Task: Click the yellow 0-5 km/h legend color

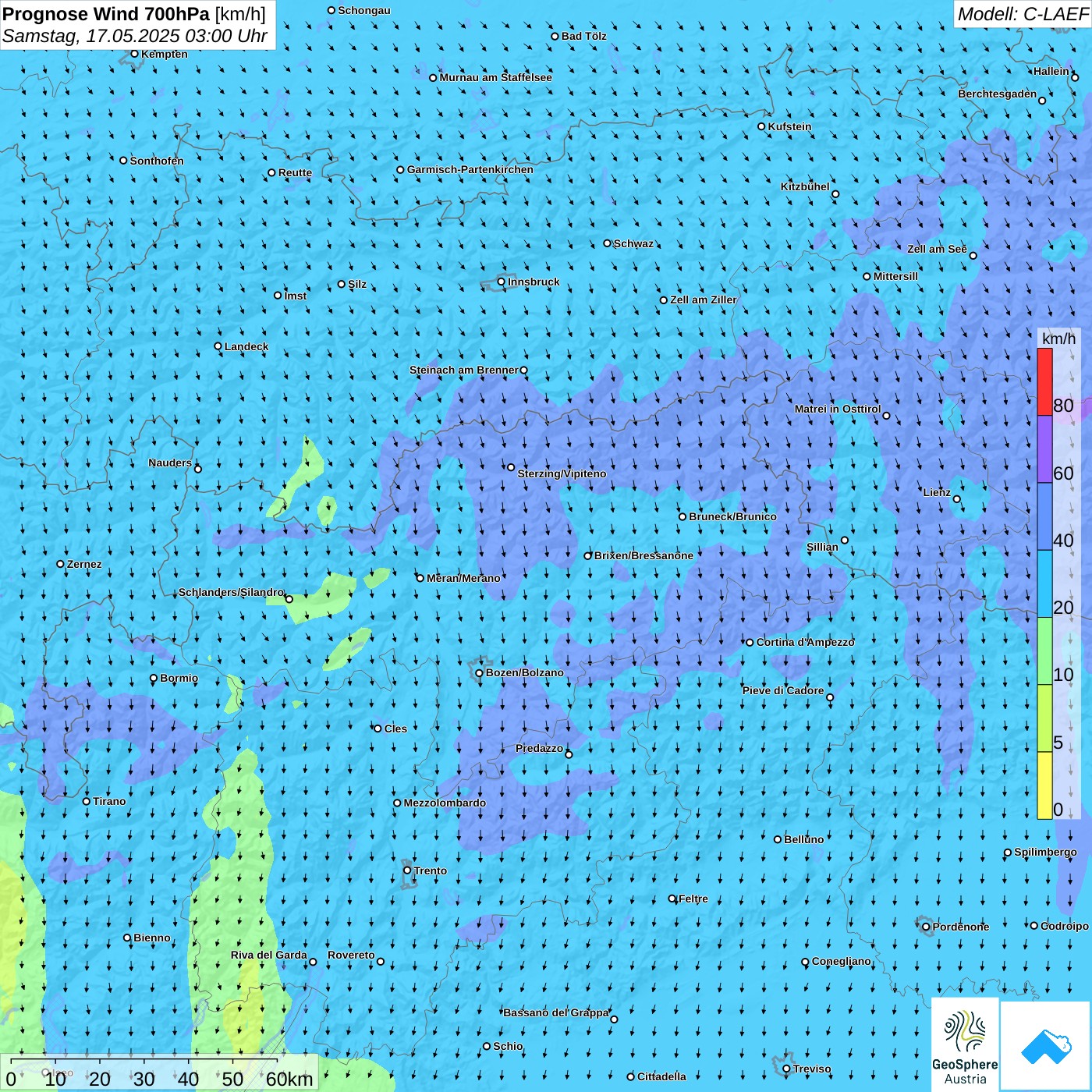Action: (1044, 785)
